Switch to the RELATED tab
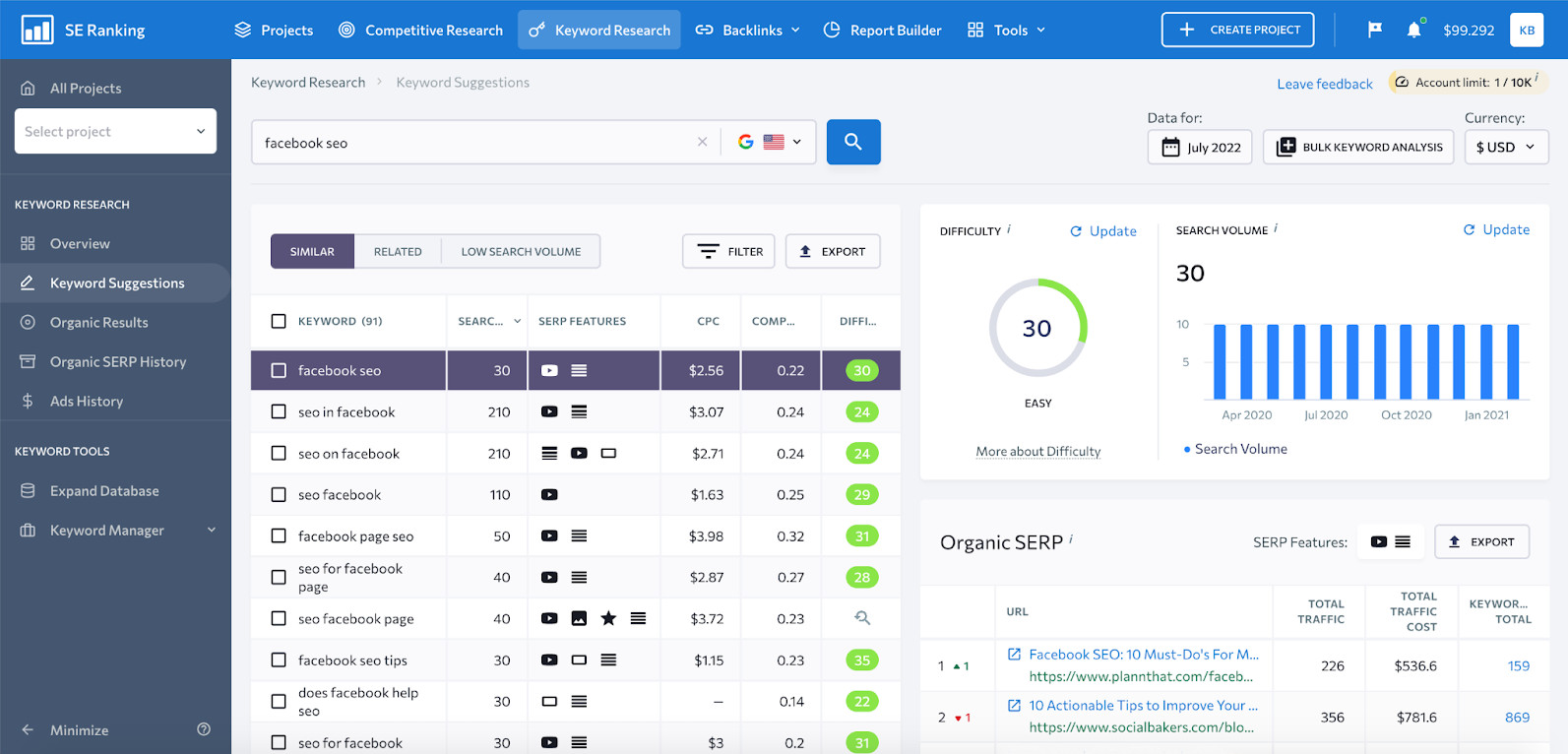Viewport: 1568px width, 754px height. (398, 251)
